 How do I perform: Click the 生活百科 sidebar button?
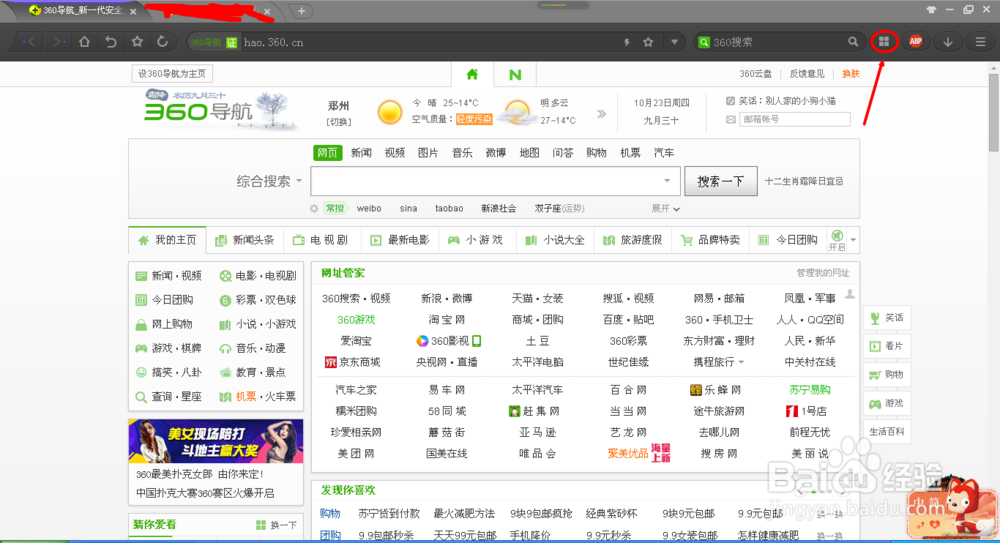pyautogui.click(x=887, y=432)
